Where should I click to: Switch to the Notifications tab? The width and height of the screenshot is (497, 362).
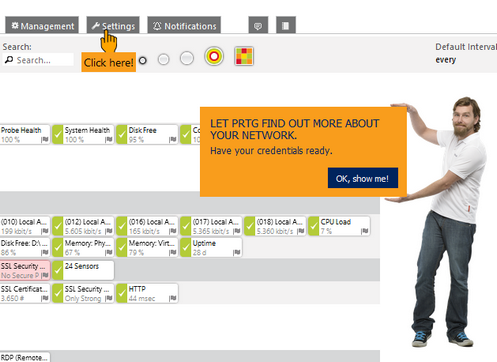(184, 25)
